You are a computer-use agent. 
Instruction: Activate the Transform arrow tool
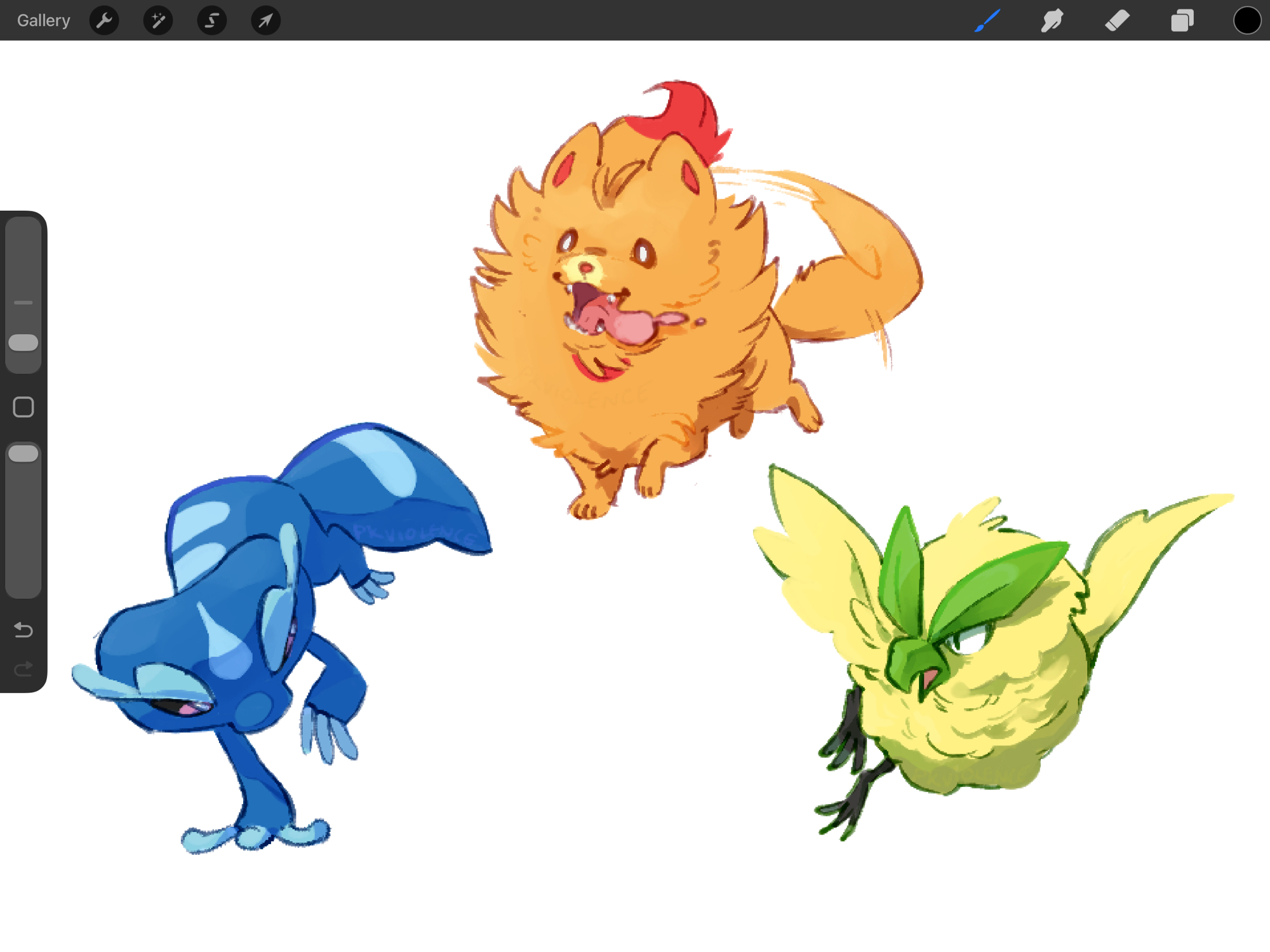pyautogui.click(x=265, y=20)
